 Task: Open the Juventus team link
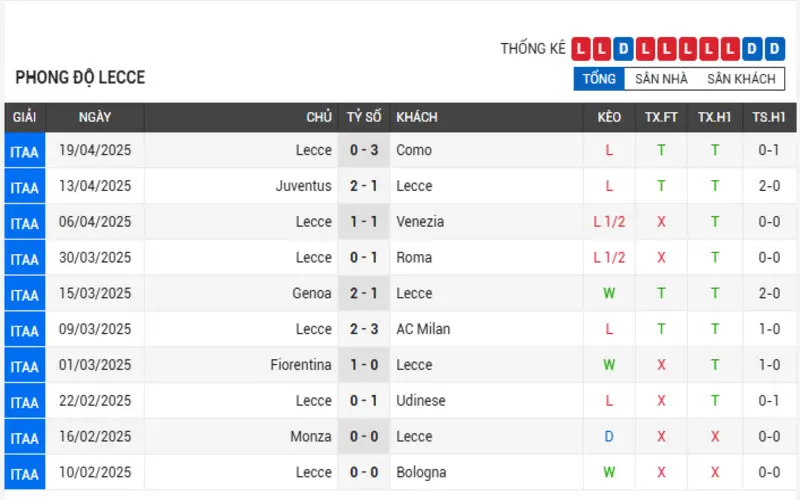coord(304,186)
